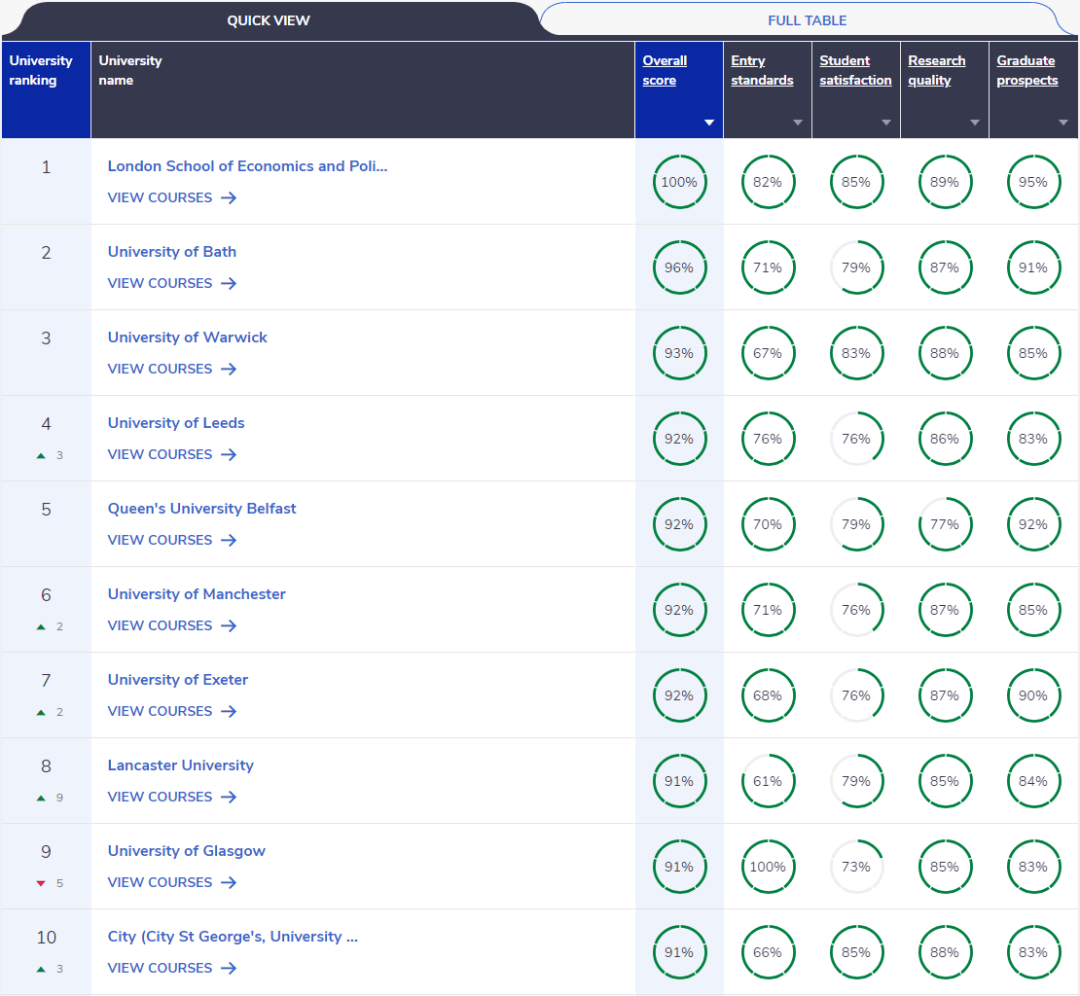Open University of Bath page
Image resolution: width=1080 pixels, height=996 pixels.
[172, 252]
